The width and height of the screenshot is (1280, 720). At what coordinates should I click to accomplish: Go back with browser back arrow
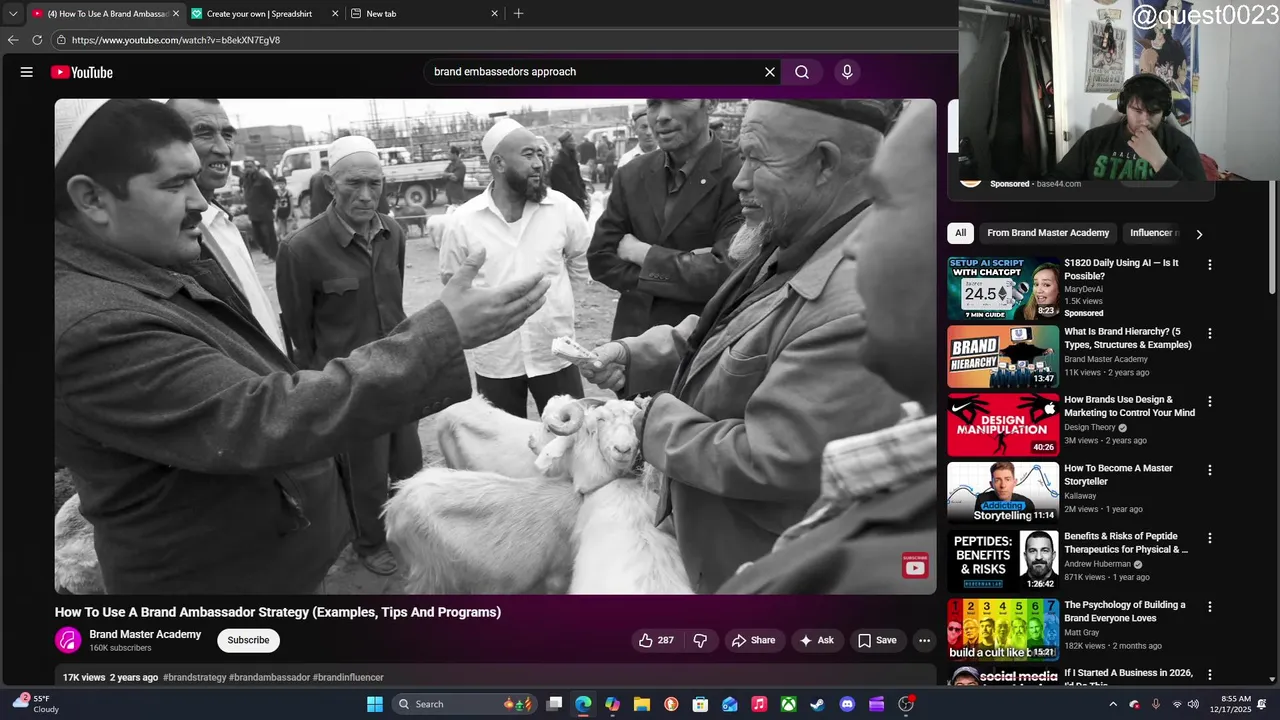[x=13, y=40]
